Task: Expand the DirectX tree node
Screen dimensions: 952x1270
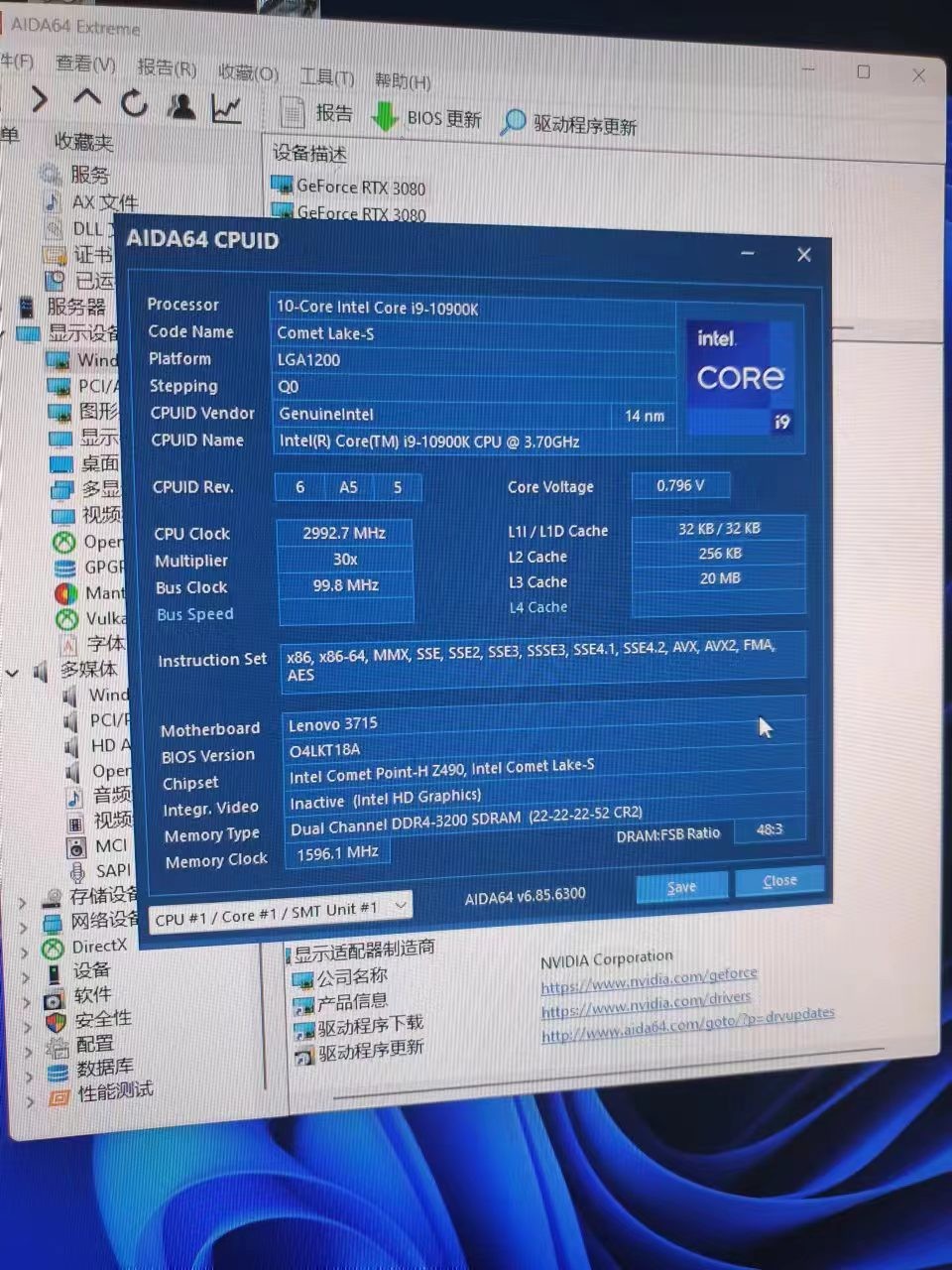Action: 24,952
